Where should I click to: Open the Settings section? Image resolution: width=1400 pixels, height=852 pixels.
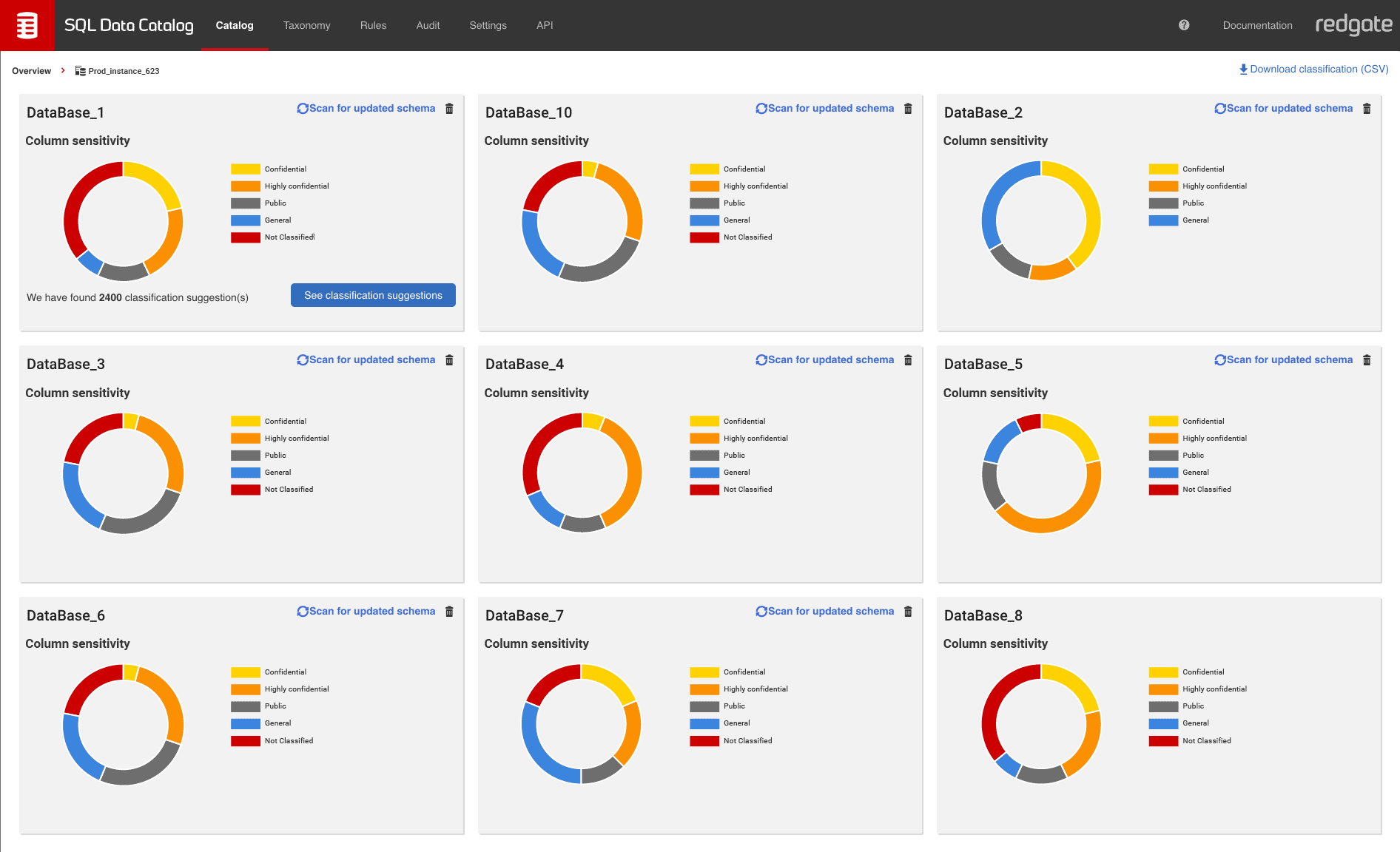click(488, 24)
